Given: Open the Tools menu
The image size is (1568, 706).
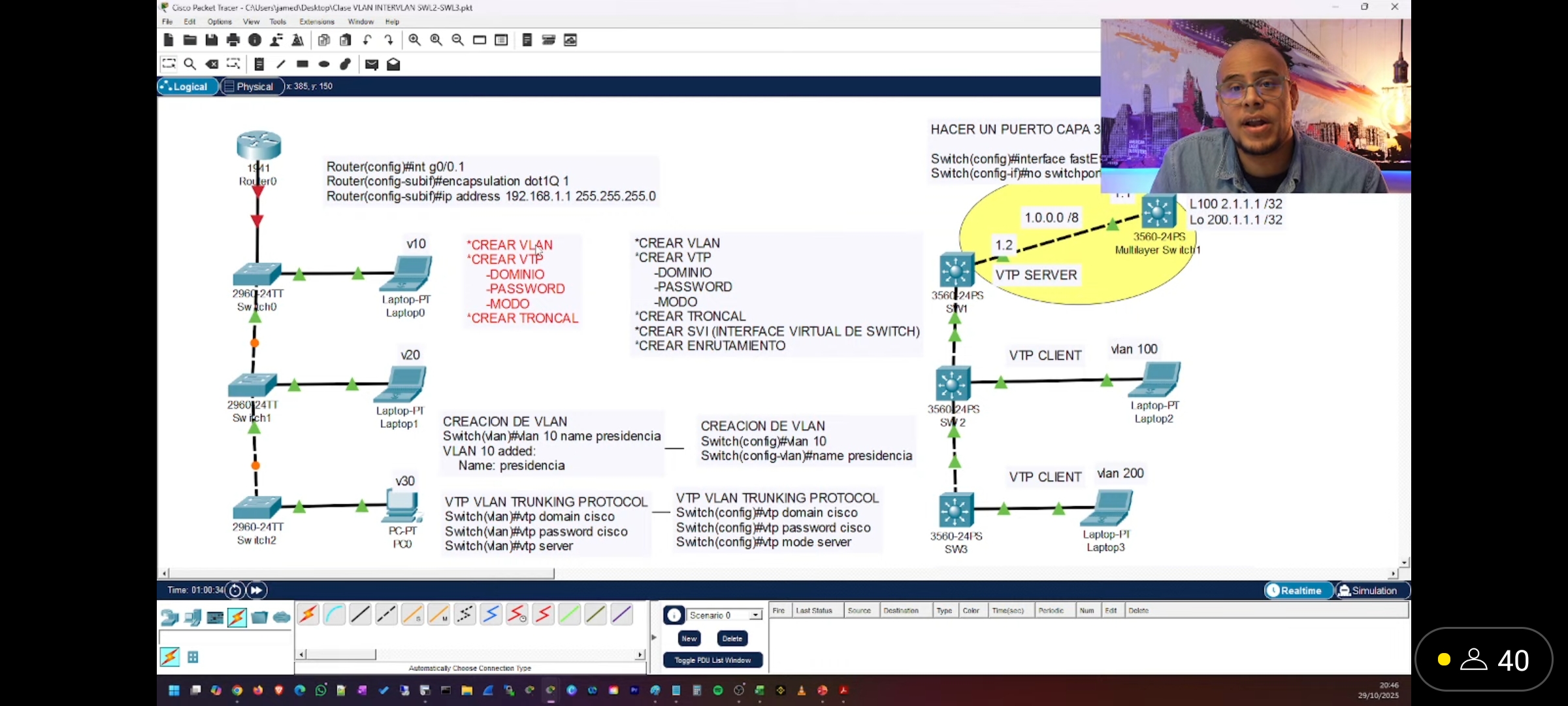Looking at the screenshot, I should (278, 22).
